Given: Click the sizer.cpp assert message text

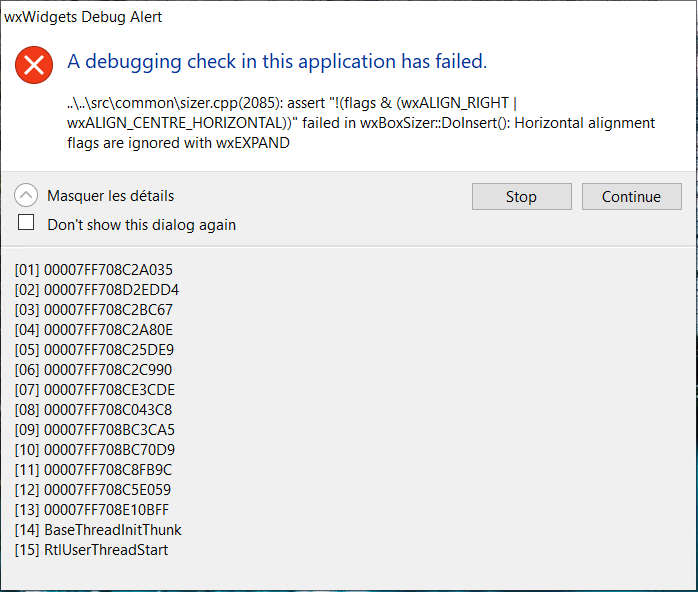Looking at the screenshot, I should 361,123.
